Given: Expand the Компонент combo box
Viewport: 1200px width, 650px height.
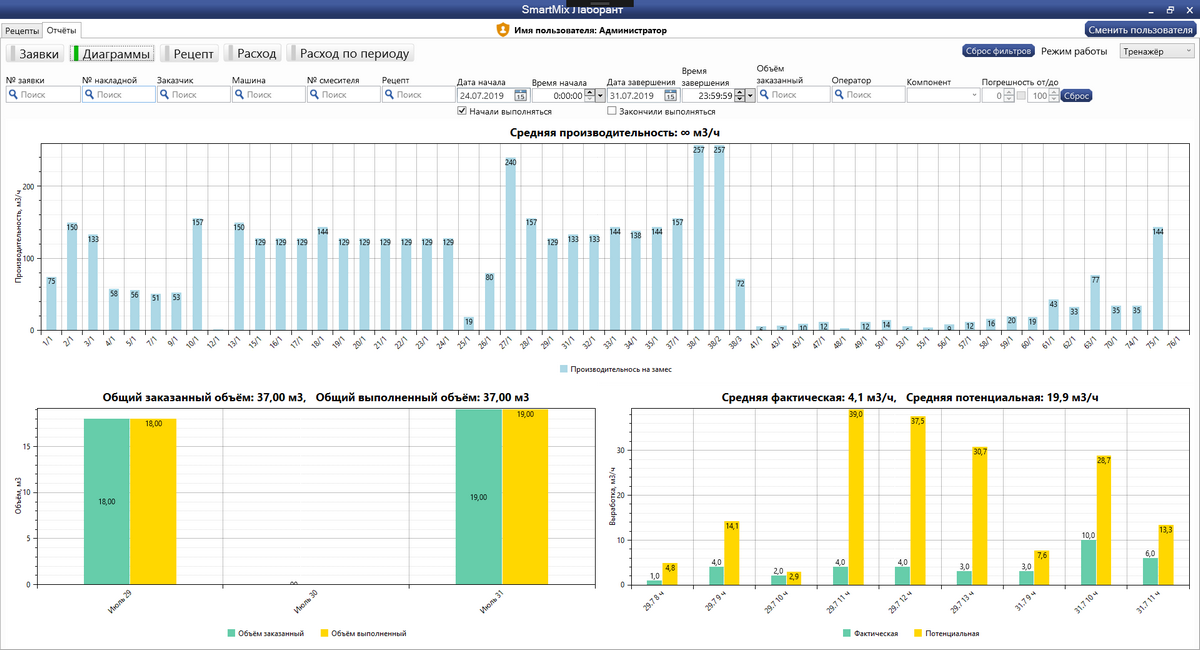Looking at the screenshot, I should point(974,96).
